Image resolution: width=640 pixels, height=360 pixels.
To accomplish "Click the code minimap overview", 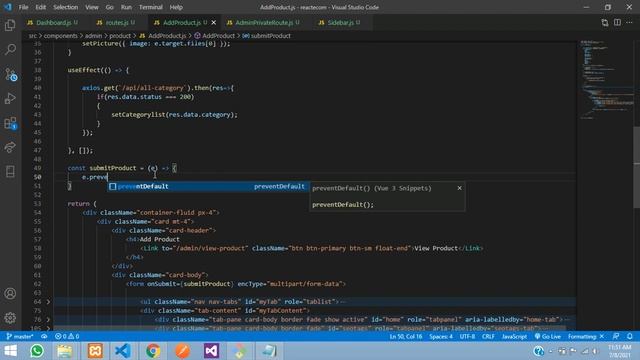I will (605, 80).
